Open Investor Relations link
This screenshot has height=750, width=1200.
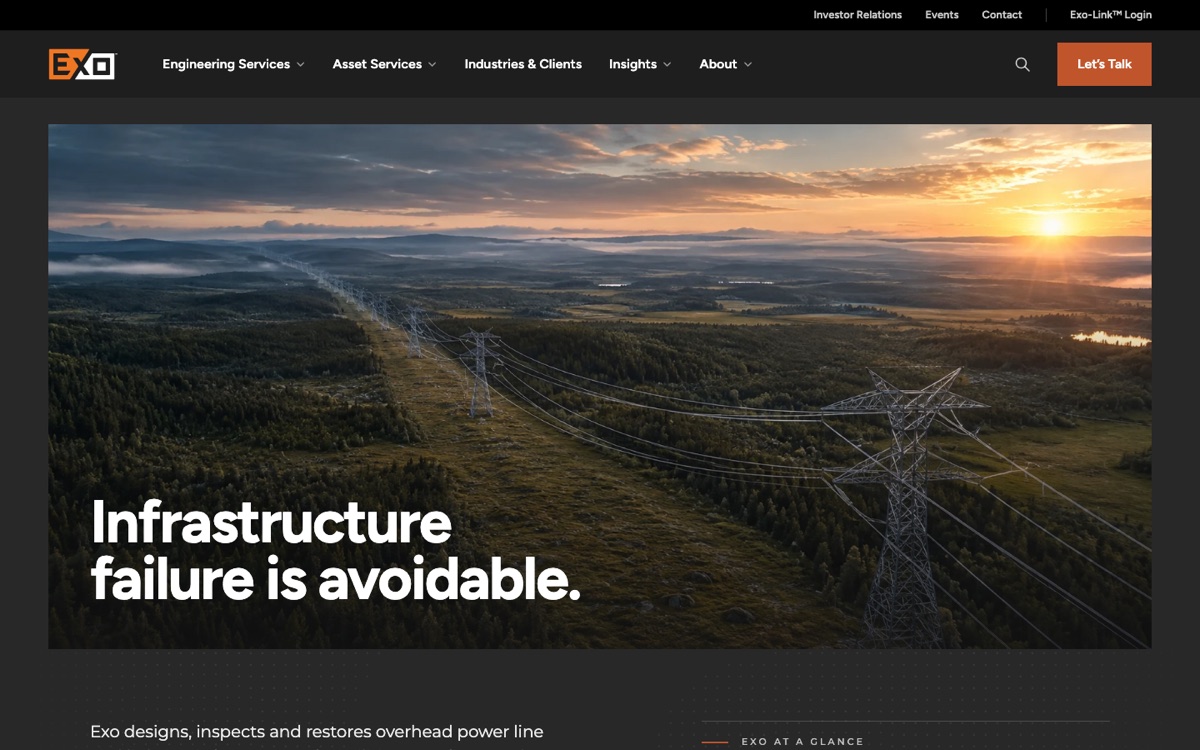(x=857, y=15)
